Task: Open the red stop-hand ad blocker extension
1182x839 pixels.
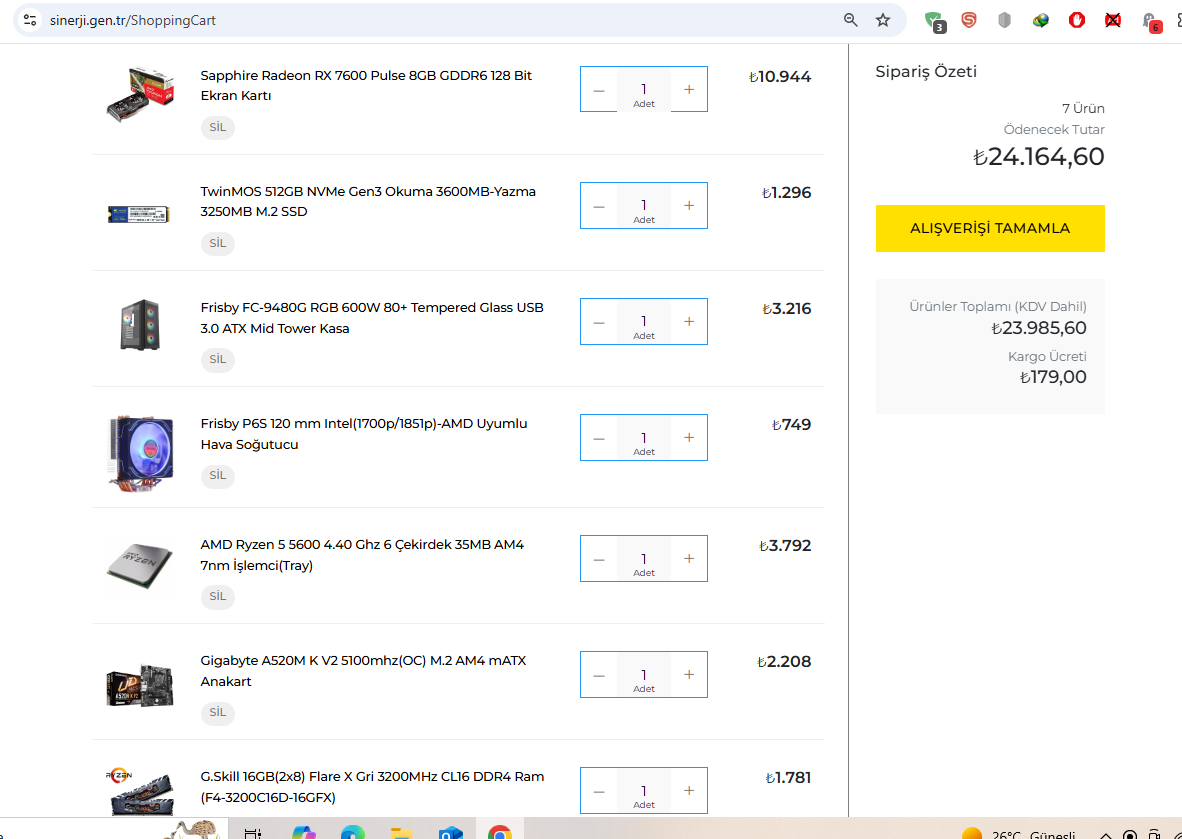Action: click(1076, 20)
